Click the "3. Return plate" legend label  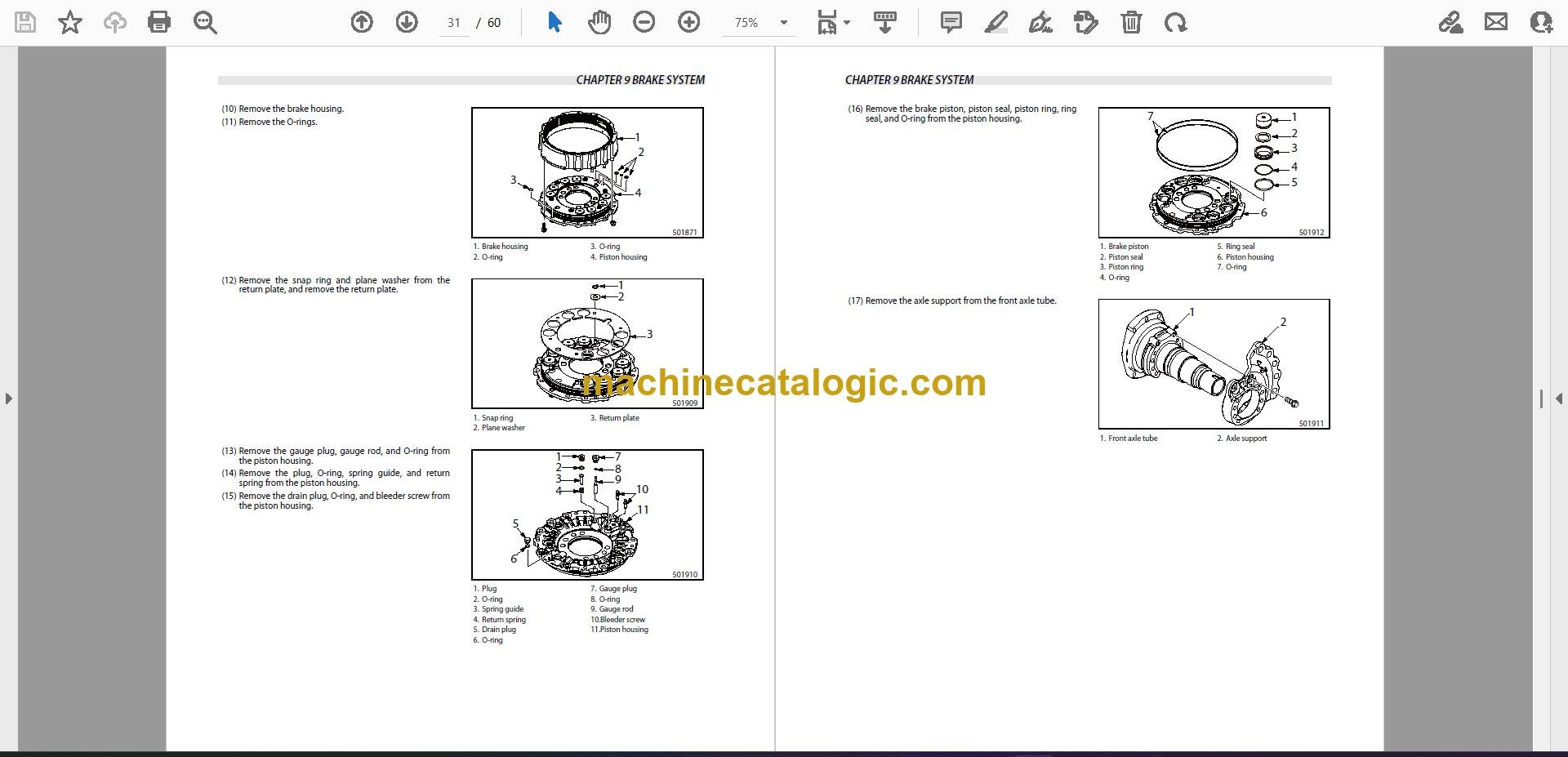pyautogui.click(x=615, y=418)
